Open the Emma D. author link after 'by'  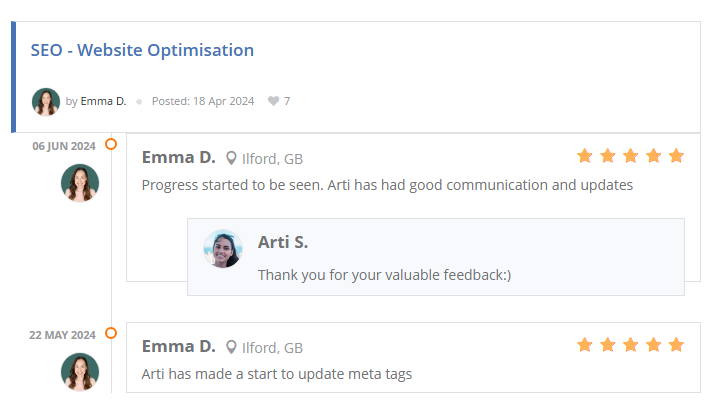103,101
